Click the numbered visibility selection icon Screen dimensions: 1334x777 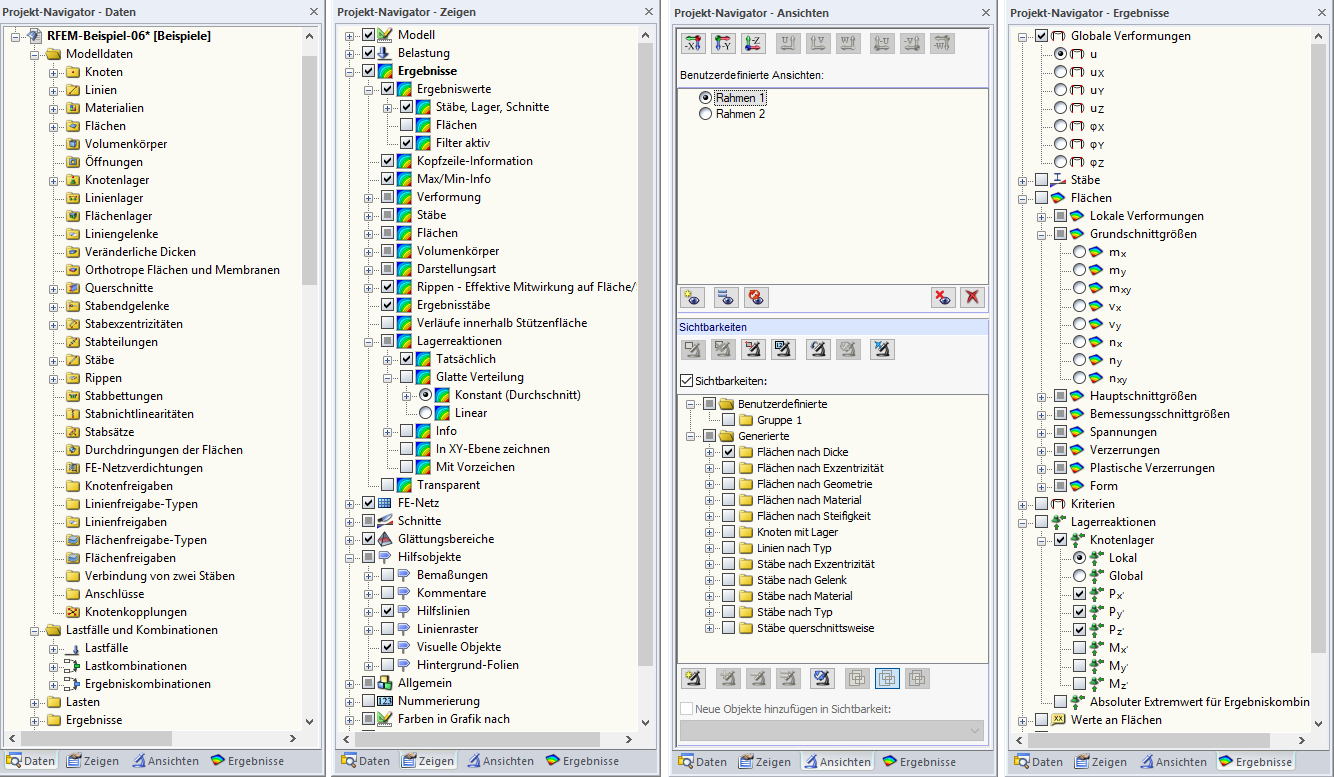pyautogui.click(x=785, y=349)
